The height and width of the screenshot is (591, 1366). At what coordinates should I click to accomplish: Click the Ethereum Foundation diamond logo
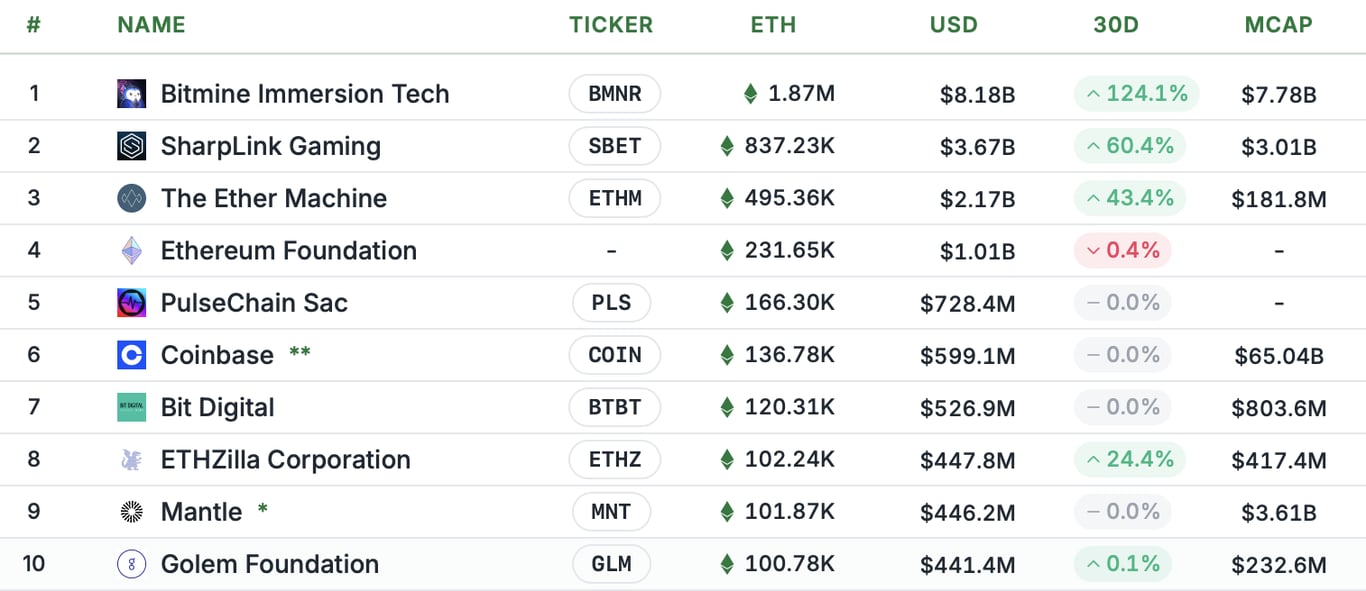(x=131, y=250)
